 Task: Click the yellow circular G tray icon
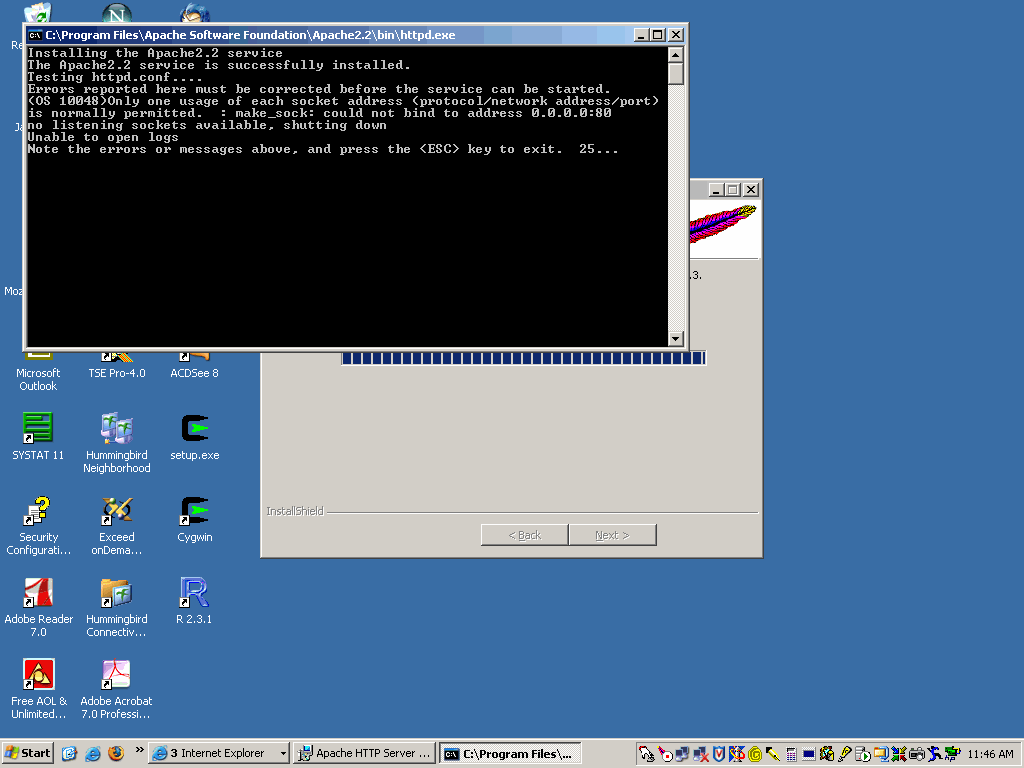pyautogui.click(x=755, y=754)
